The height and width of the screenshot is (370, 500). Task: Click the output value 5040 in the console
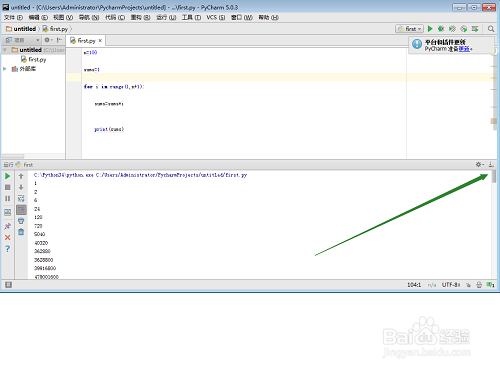point(39,234)
